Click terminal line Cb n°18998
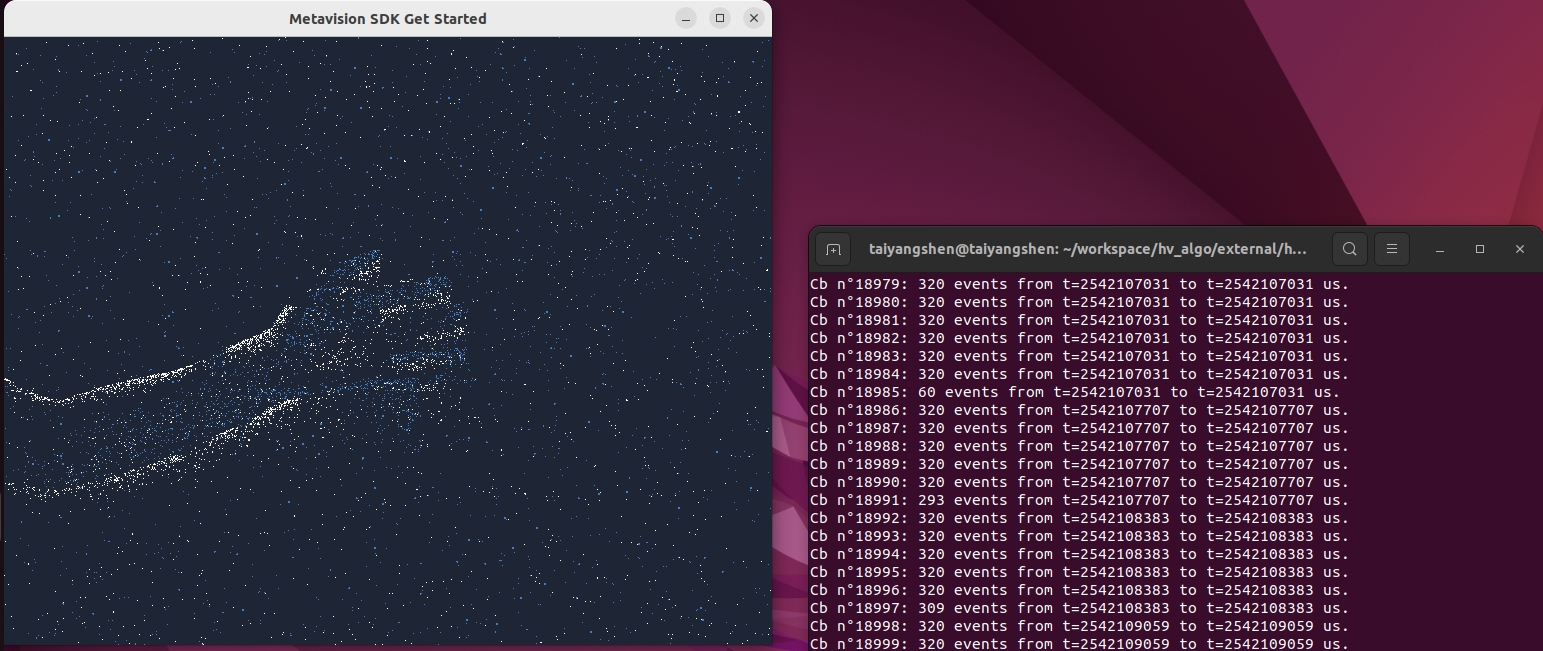This screenshot has height=651, width=1543. [1079, 626]
